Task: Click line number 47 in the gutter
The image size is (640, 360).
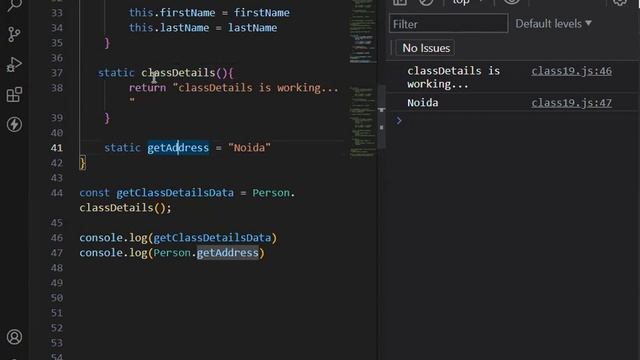Action: 57,253
